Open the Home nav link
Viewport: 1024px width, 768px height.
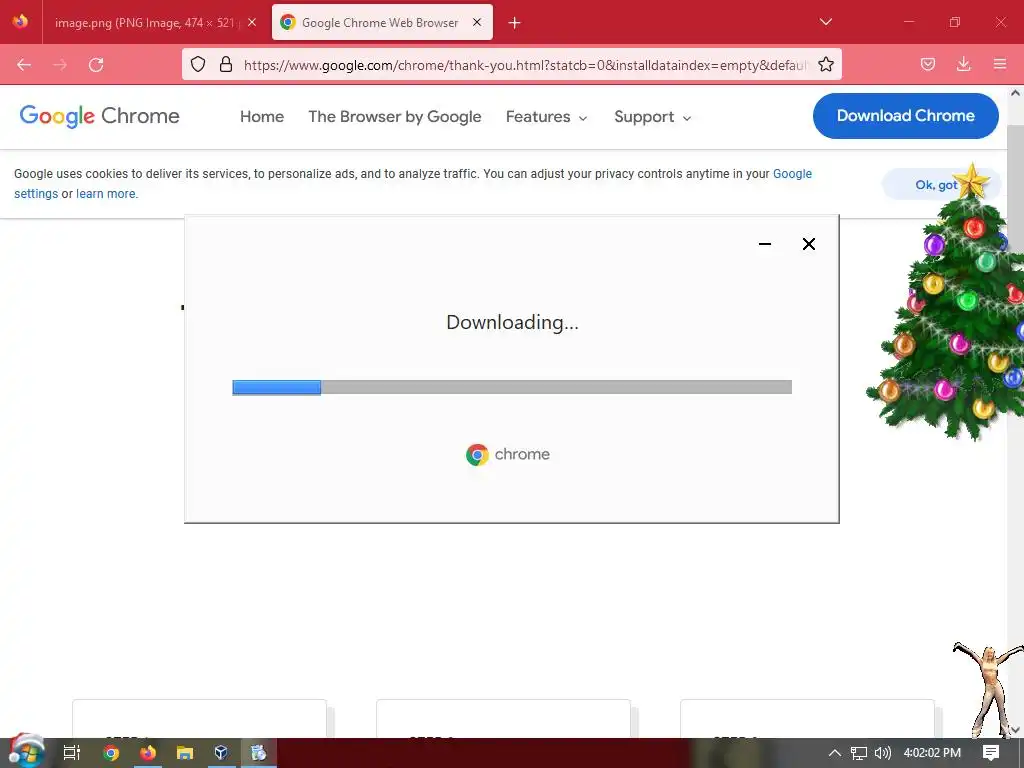click(262, 117)
